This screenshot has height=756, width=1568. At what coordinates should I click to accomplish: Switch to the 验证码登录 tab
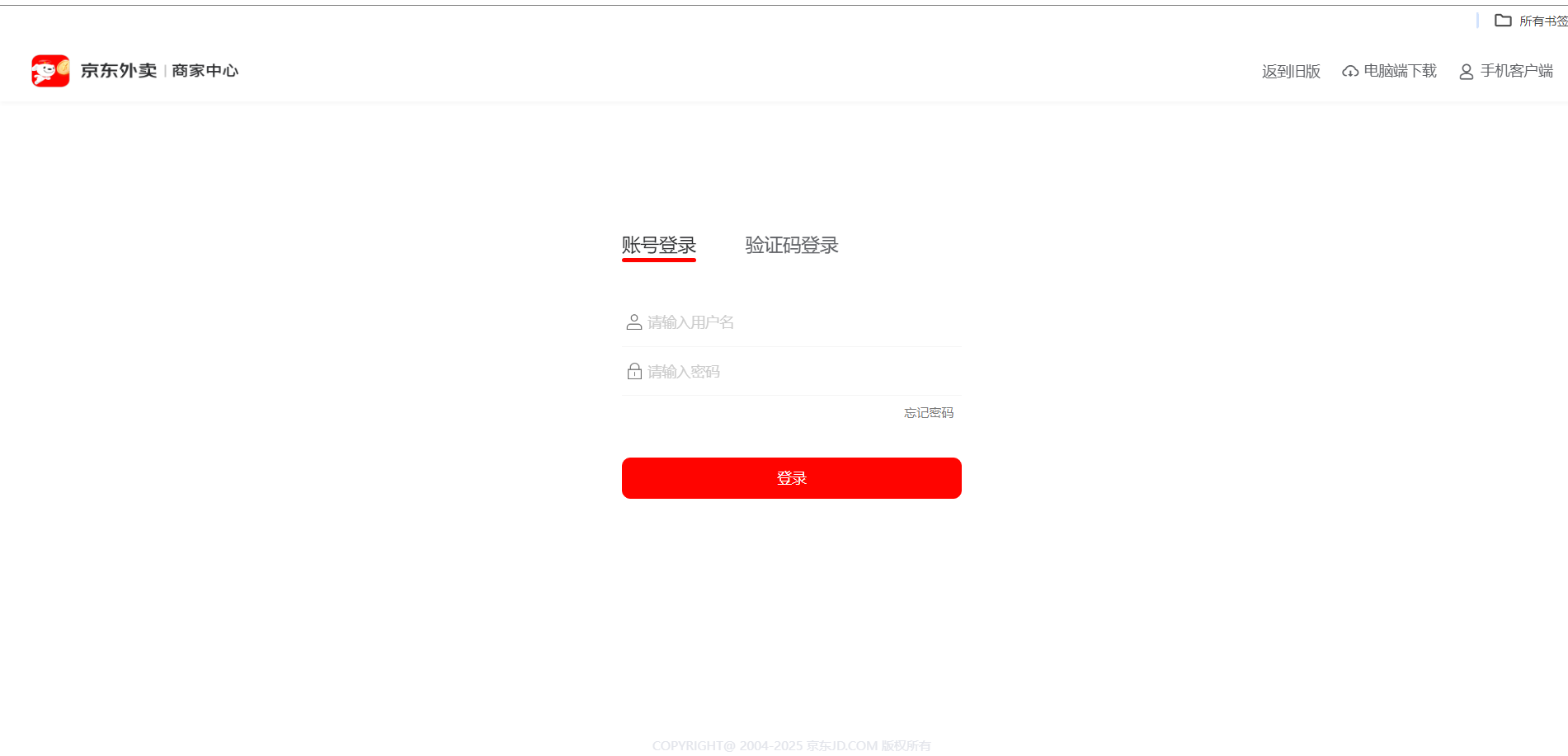[x=792, y=245]
